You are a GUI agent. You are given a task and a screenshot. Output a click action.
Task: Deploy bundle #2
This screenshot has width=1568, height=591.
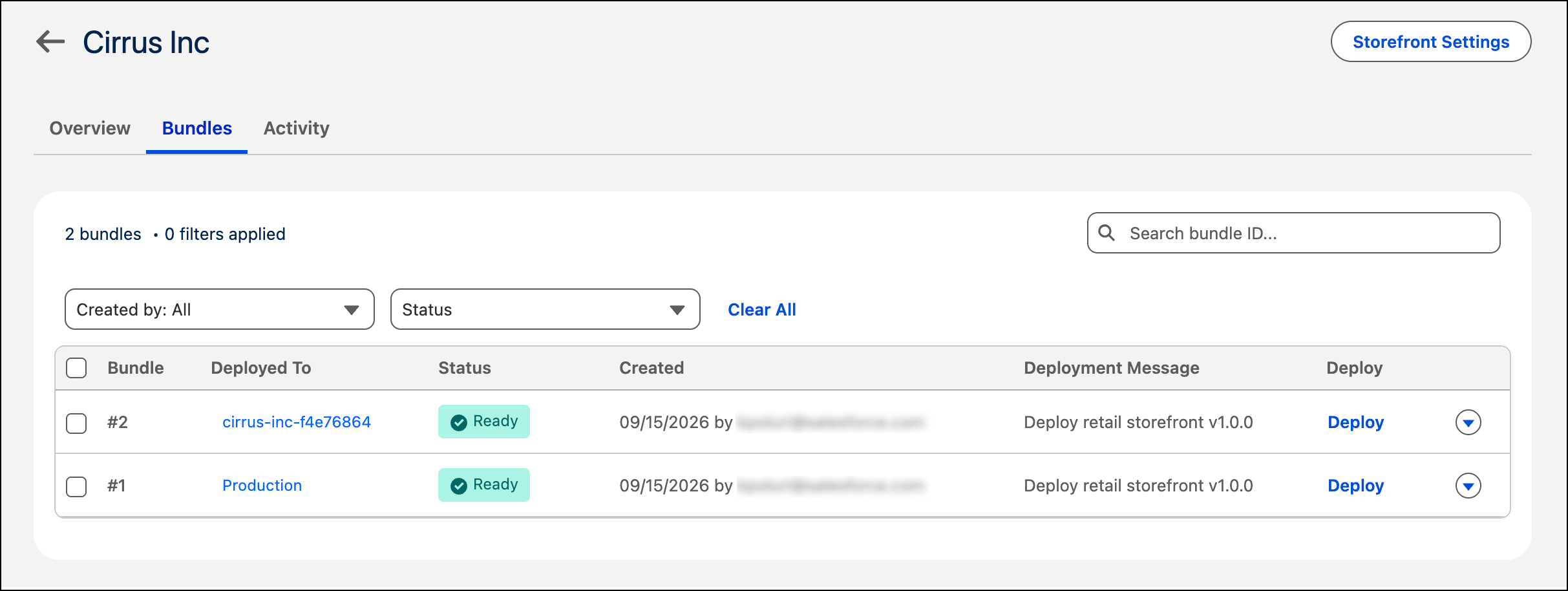tap(1355, 422)
